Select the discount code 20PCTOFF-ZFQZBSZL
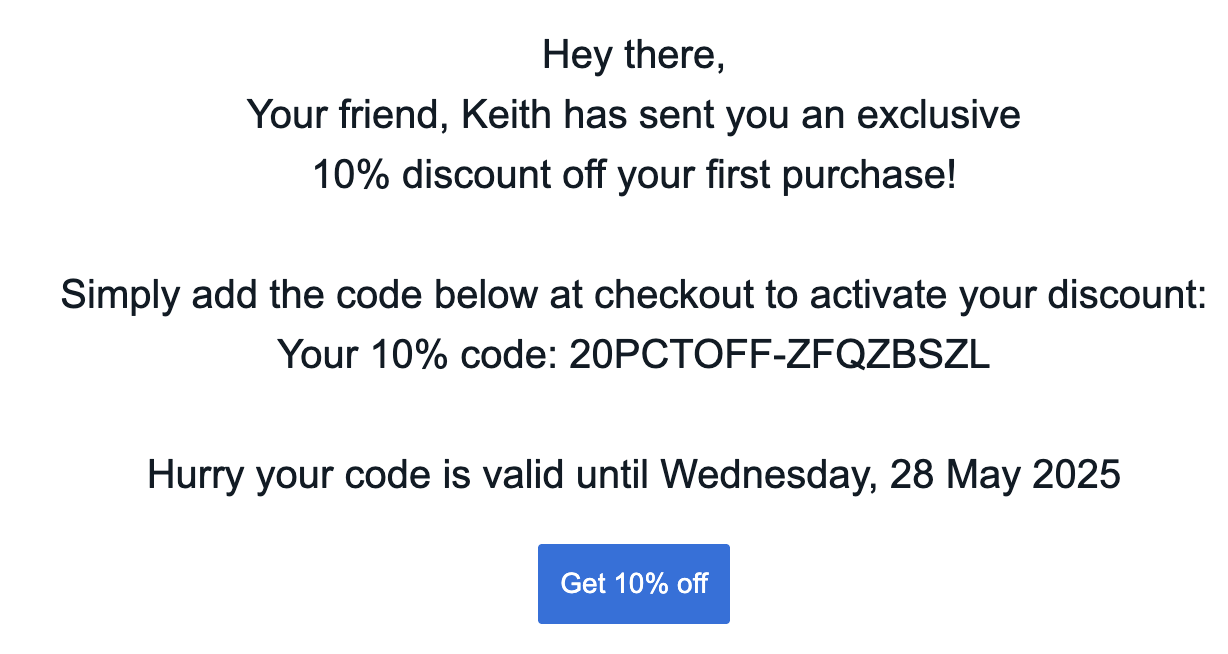The height and width of the screenshot is (654, 1228). pos(780,355)
